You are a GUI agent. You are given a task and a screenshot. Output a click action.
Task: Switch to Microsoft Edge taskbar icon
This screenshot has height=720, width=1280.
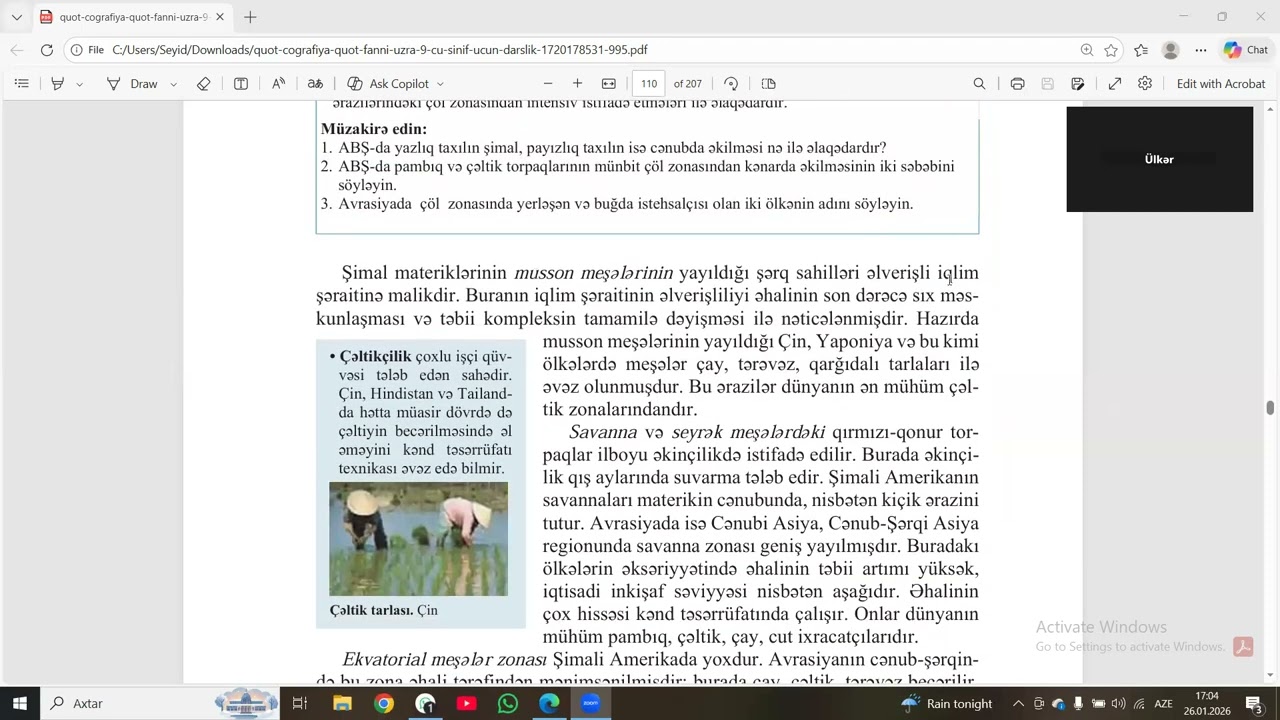(x=549, y=703)
